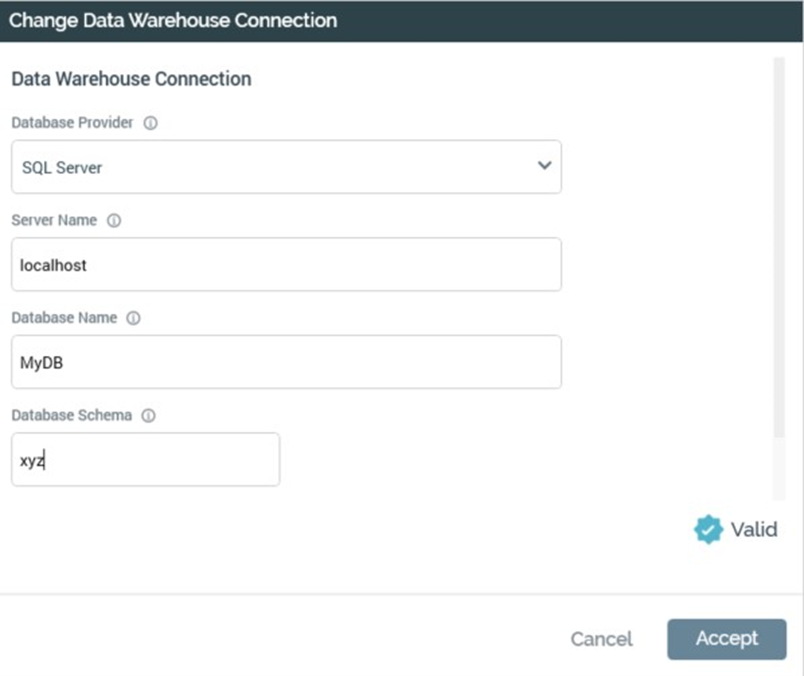Focus the Server Name field containing localhost
This screenshot has height=676, width=804.
click(286, 265)
